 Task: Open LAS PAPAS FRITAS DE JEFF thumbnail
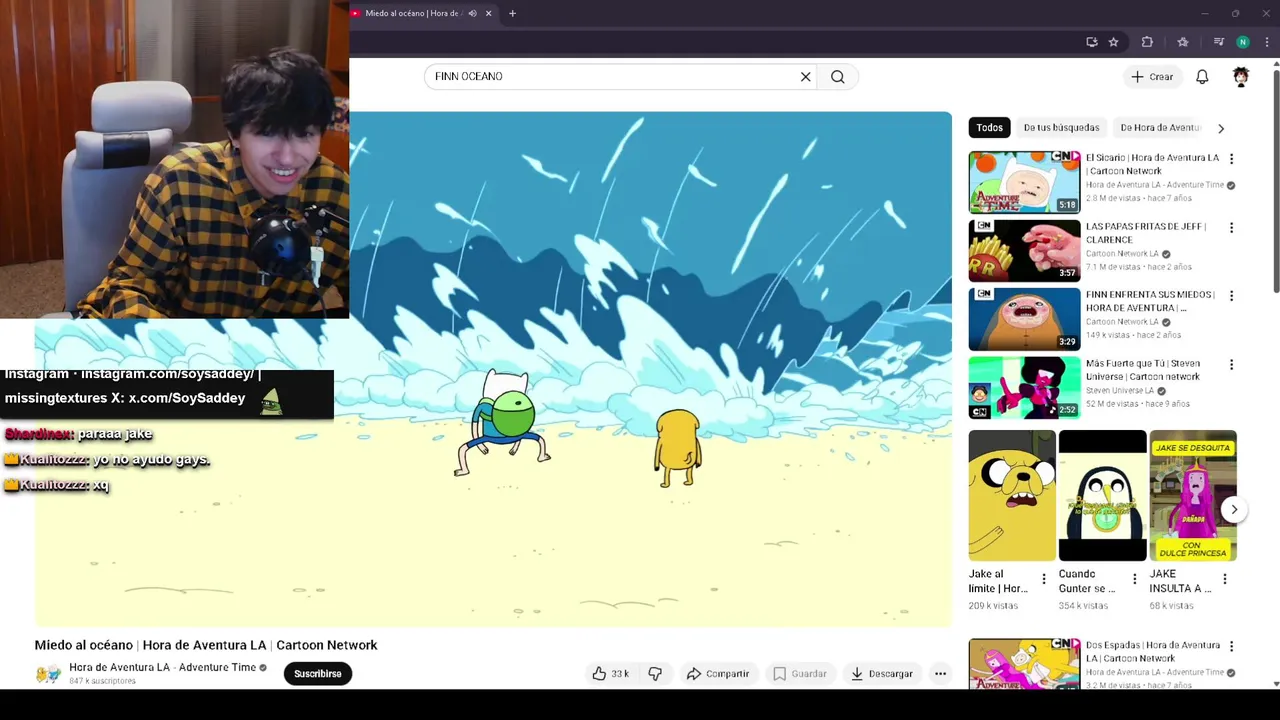click(x=1024, y=250)
